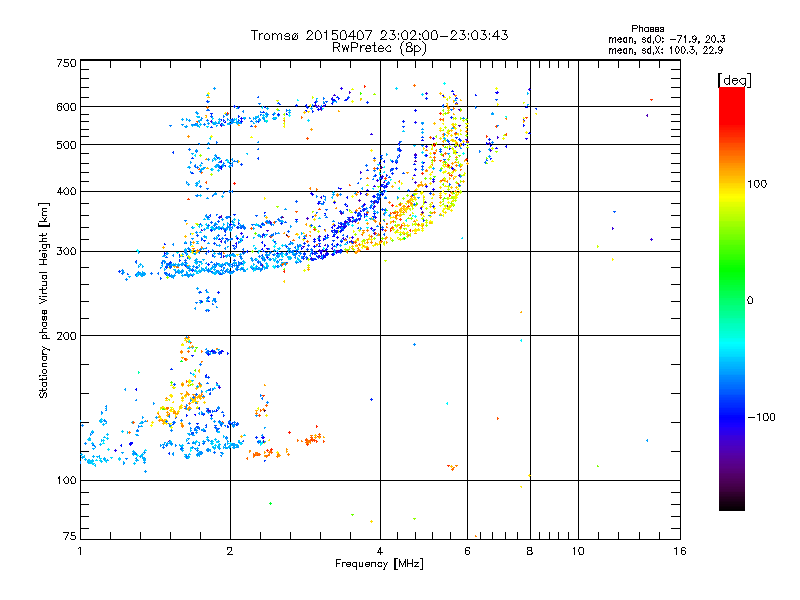Click the frequency axis tick label "8"
Screen dimensions: 800x600
pyautogui.click(x=530, y=551)
